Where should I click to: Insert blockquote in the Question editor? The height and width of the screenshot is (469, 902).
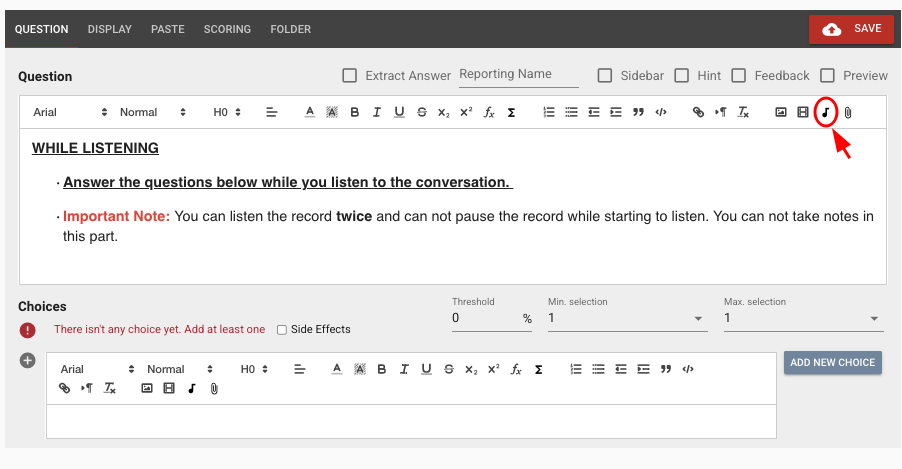pos(638,112)
